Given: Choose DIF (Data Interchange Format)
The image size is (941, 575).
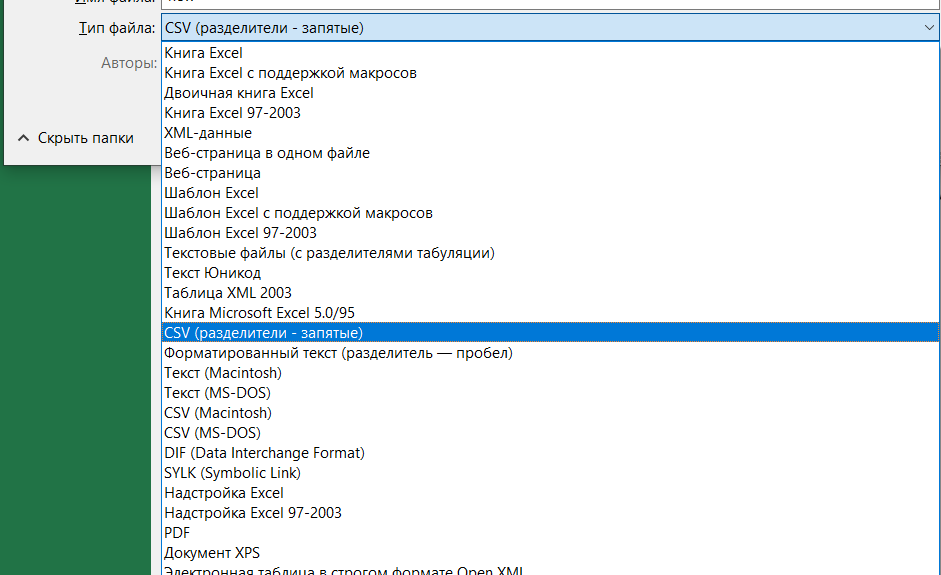Looking at the screenshot, I should pos(550,453).
